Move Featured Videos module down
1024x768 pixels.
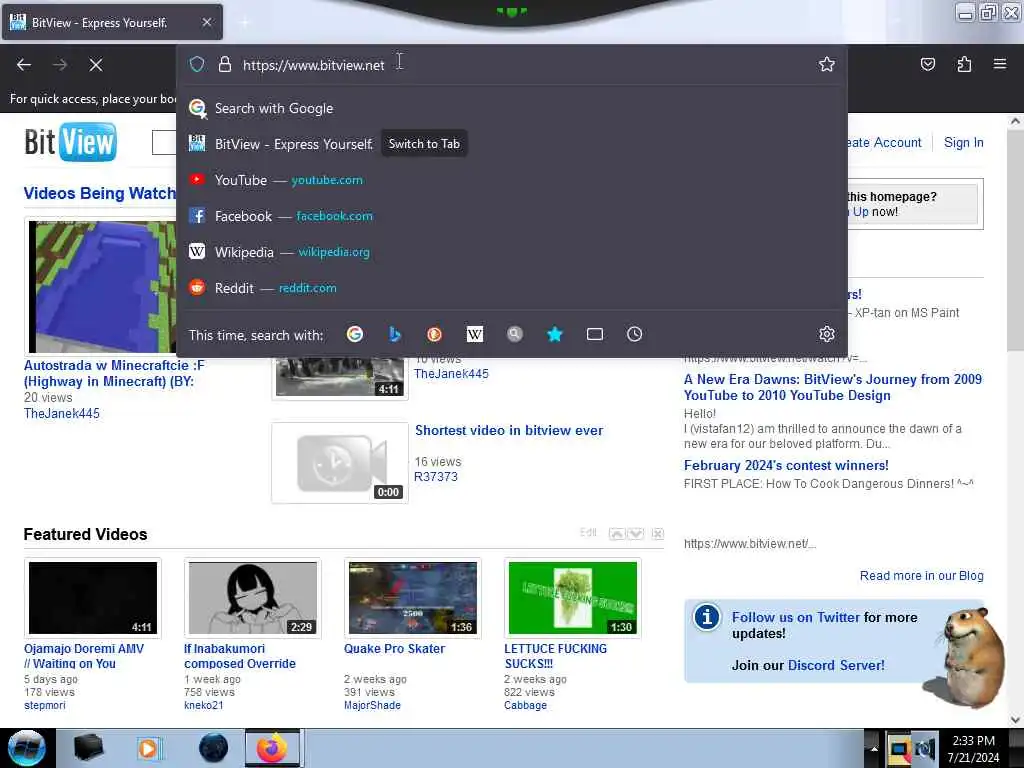635,534
